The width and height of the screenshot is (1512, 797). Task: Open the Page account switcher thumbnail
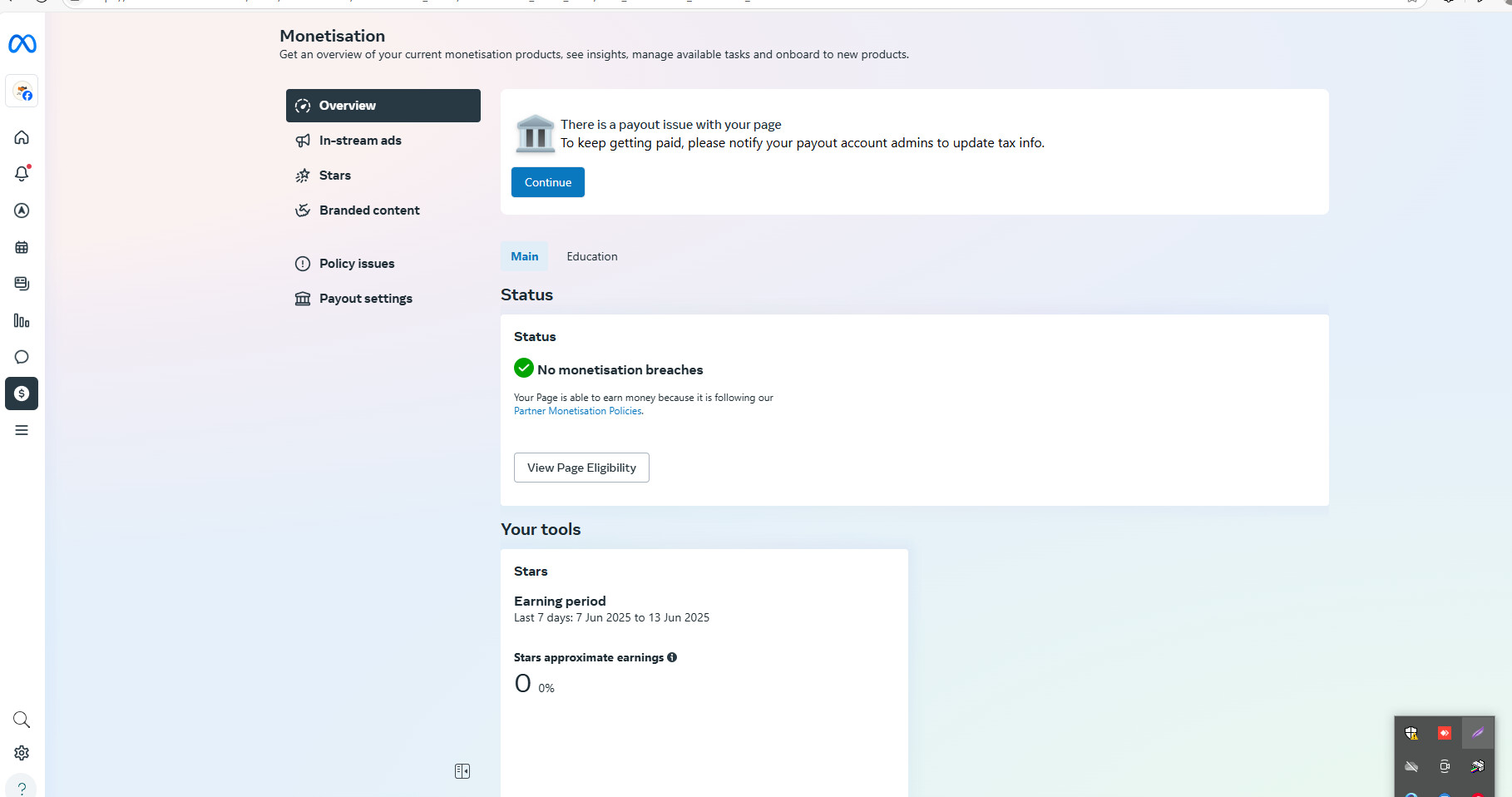click(x=22, y=92)
